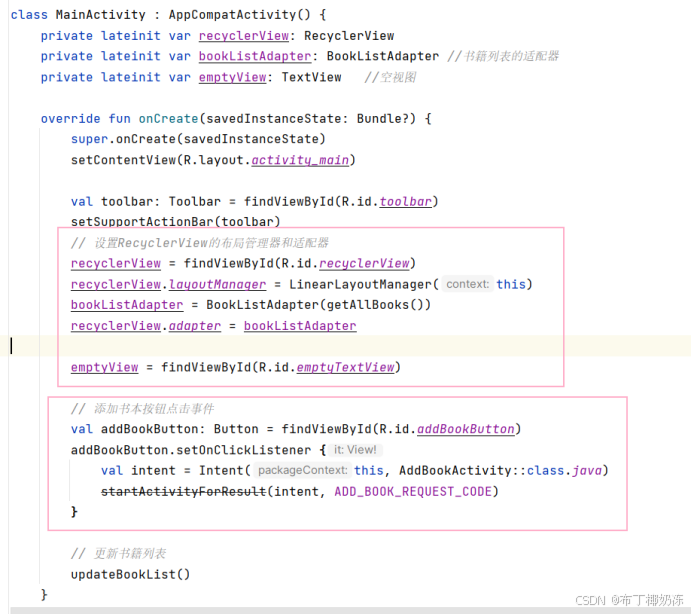Image resolution: width=692 pixels, height=614 pixels.
Task: Click the 'it: View!' inlay hint
Action: tap(355, 450)
